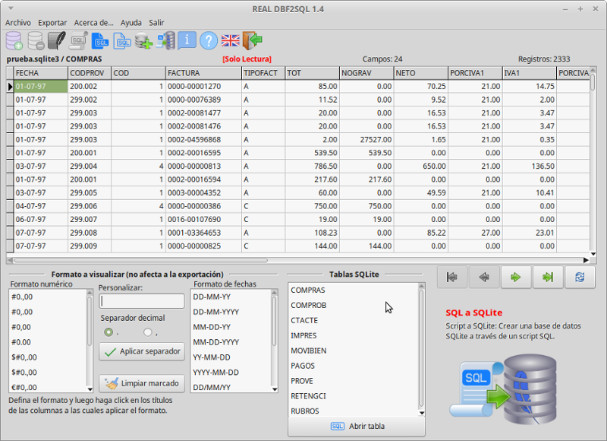Click the FACTURA column header
607x441 pixels.
pyautogui.click(x=203, y=73)
